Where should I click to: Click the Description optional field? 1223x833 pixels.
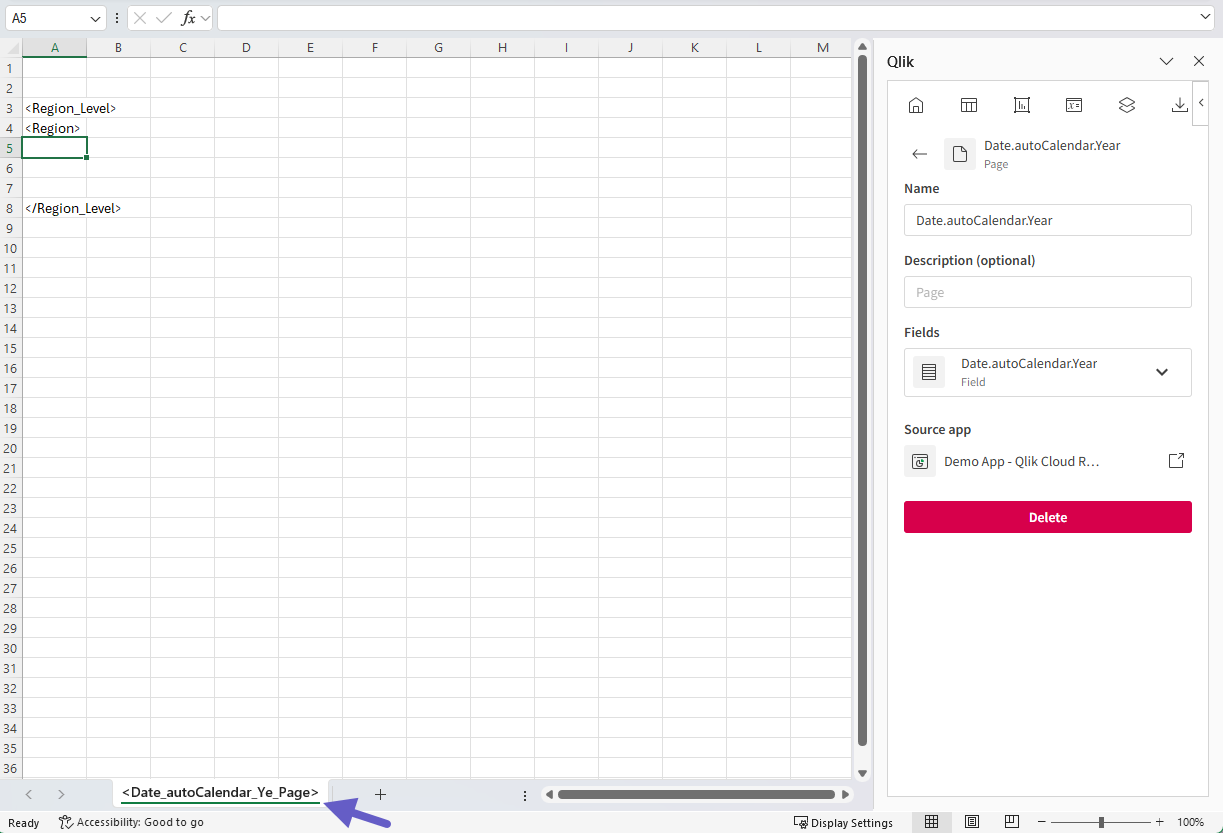point(1047,292)
